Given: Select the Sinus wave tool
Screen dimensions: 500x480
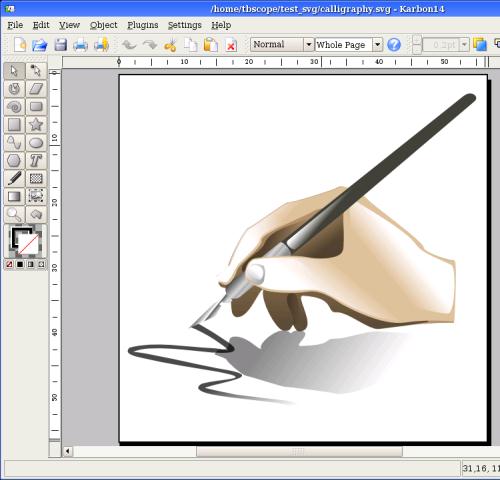Looking at the screenshot, I should (14, 143).
